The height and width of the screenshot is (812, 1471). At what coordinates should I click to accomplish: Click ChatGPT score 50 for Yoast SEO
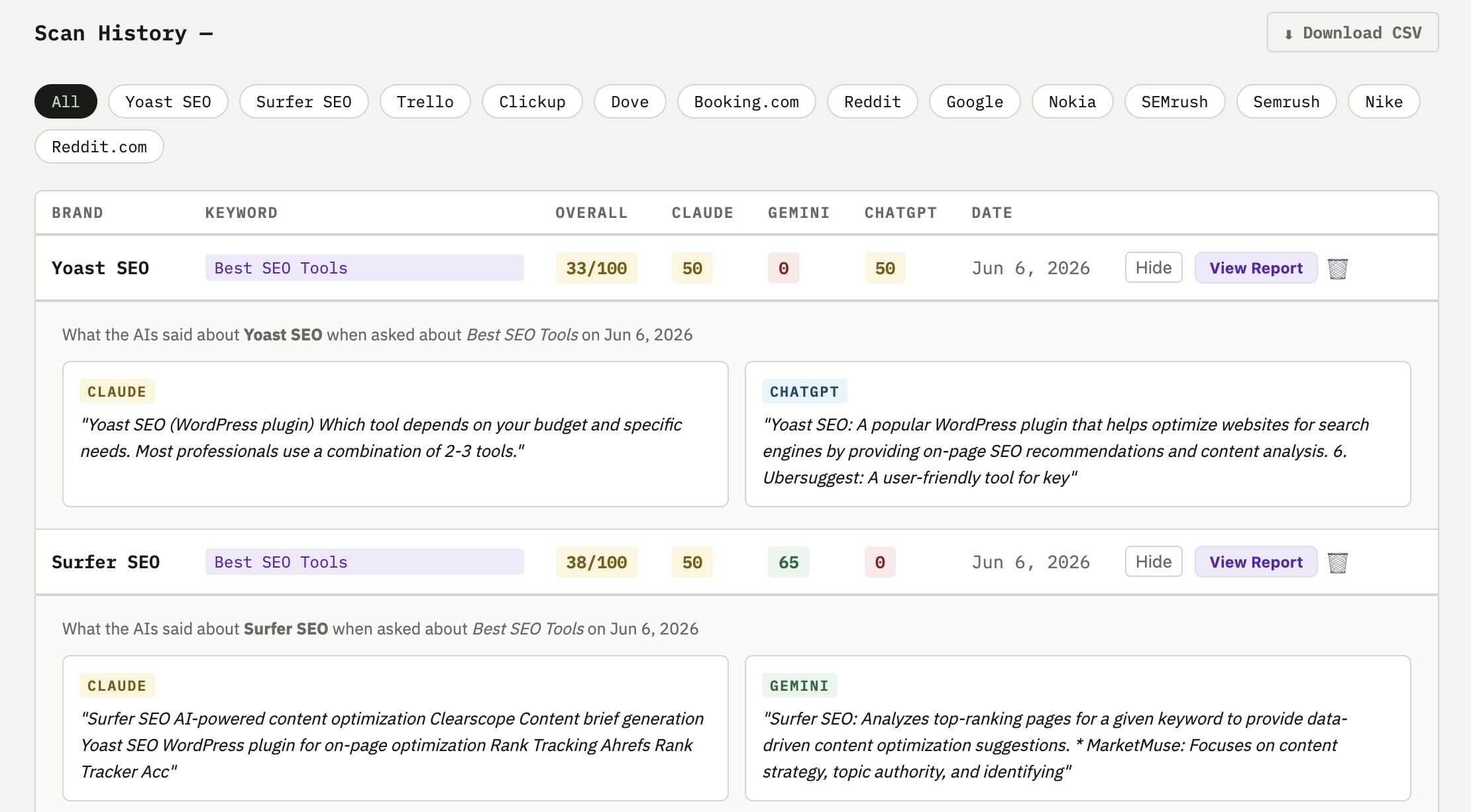tap(885, 268)
